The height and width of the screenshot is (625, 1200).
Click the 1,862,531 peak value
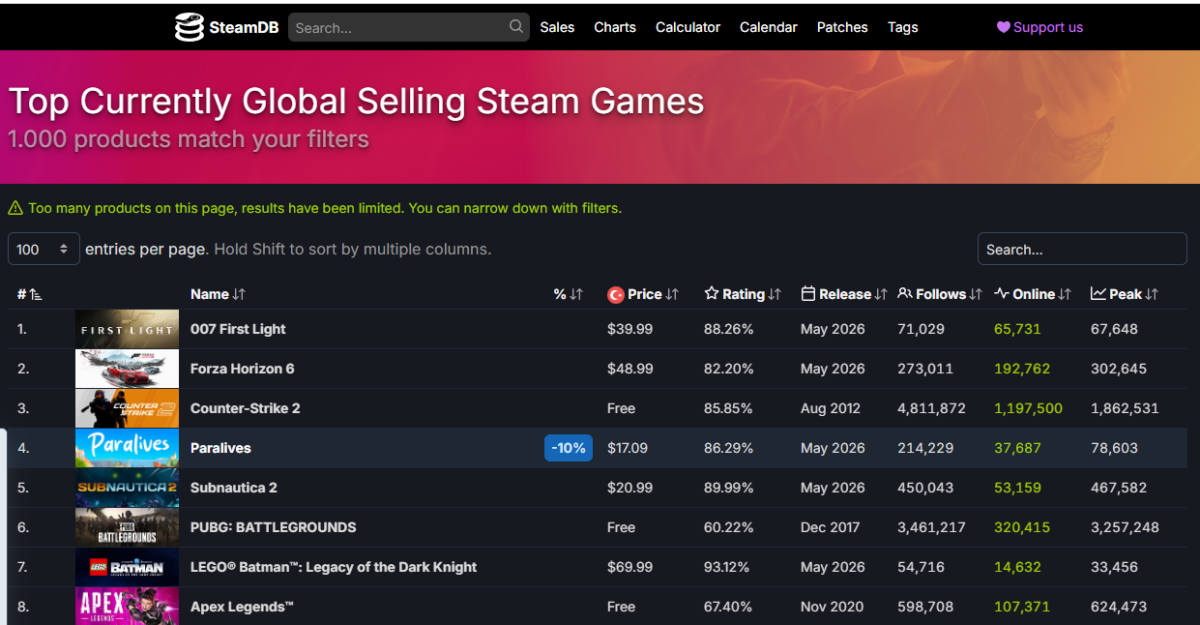[x=1125, y=408]
